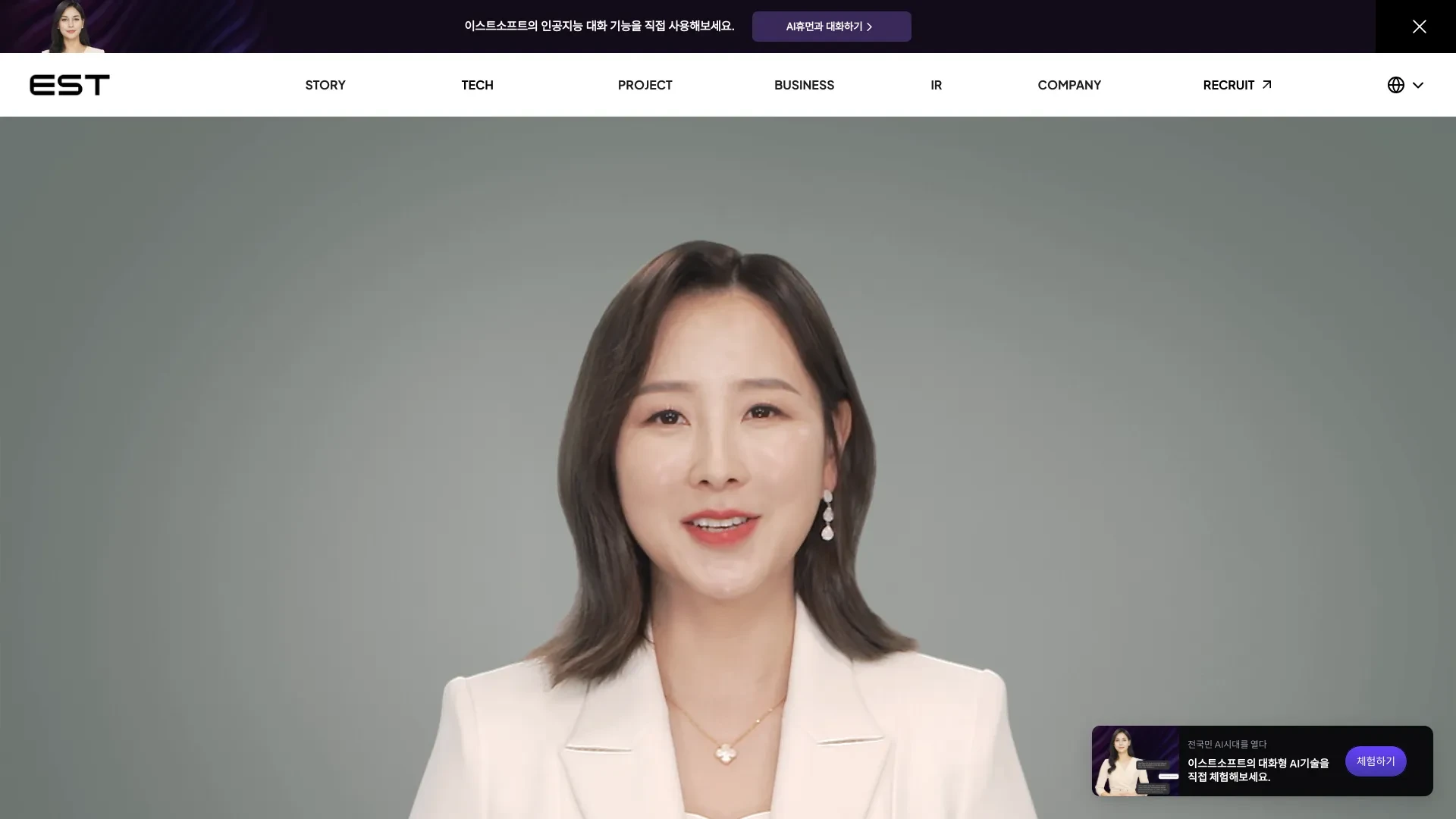Toggle the top announcement banner closed
The height and width of the screenshot is (819, 1456).
coord(1419,26)
